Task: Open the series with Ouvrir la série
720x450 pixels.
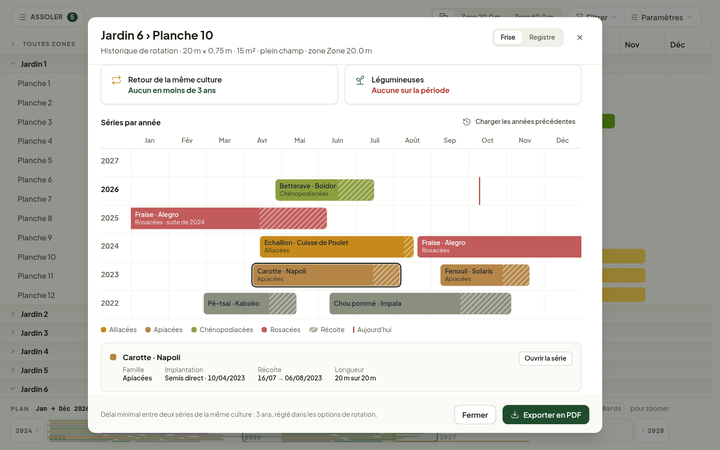Action: (545, 358)
